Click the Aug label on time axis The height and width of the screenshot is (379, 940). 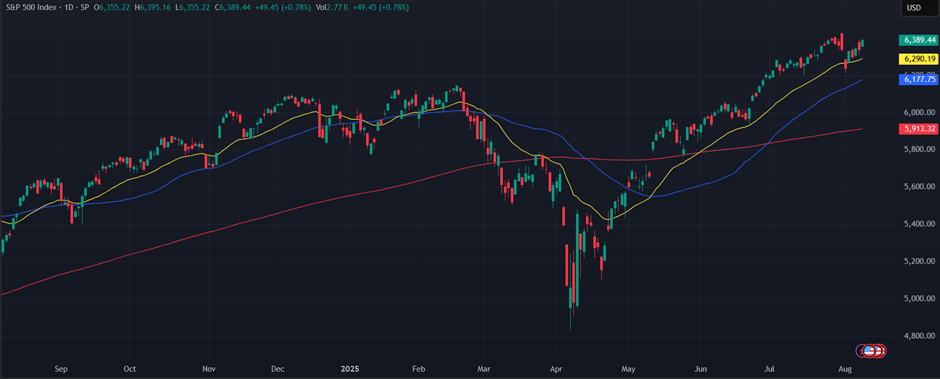[x=844, y=370]
